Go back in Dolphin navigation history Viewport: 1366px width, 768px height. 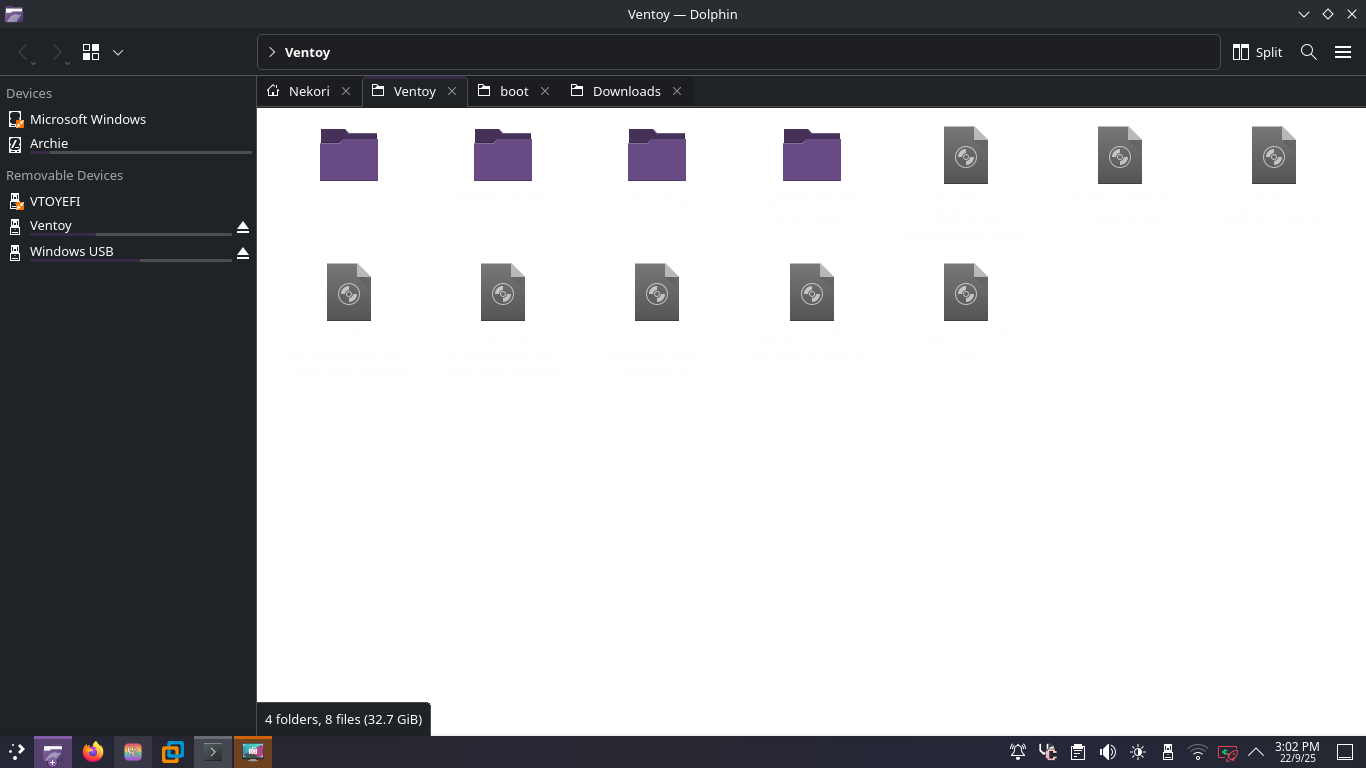click(x=24, y=52)
